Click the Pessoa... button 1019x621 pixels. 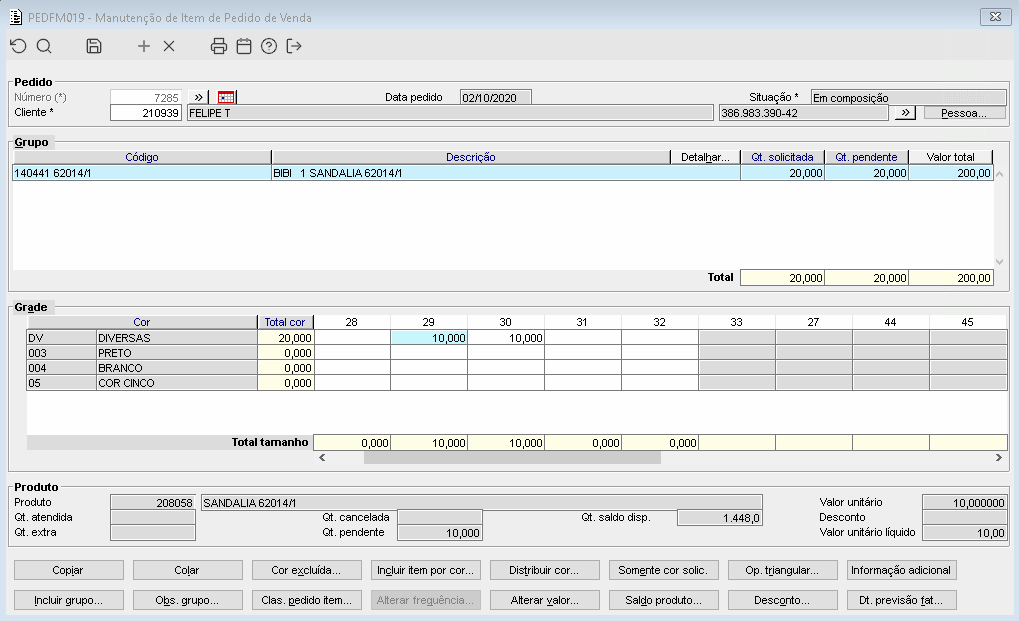pyautogui.click(x=964, y=113)
